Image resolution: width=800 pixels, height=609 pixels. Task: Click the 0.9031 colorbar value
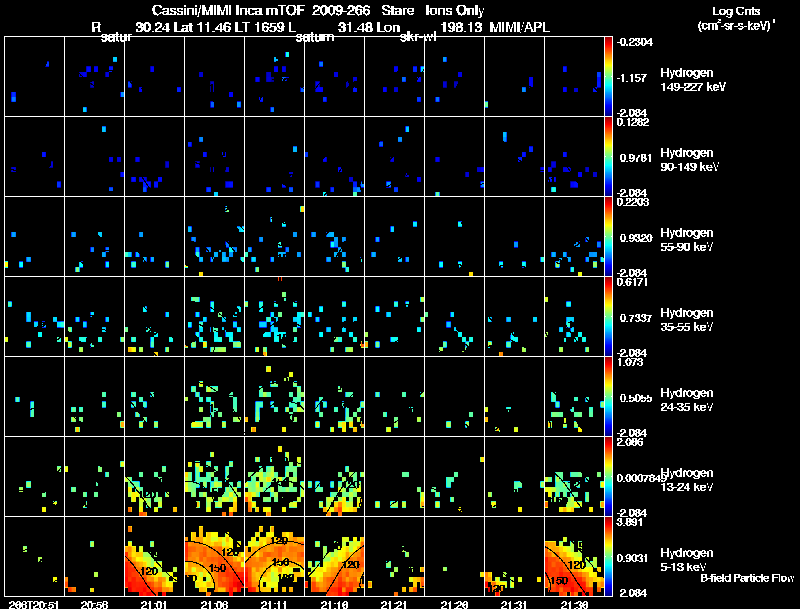tap(633, 559)
